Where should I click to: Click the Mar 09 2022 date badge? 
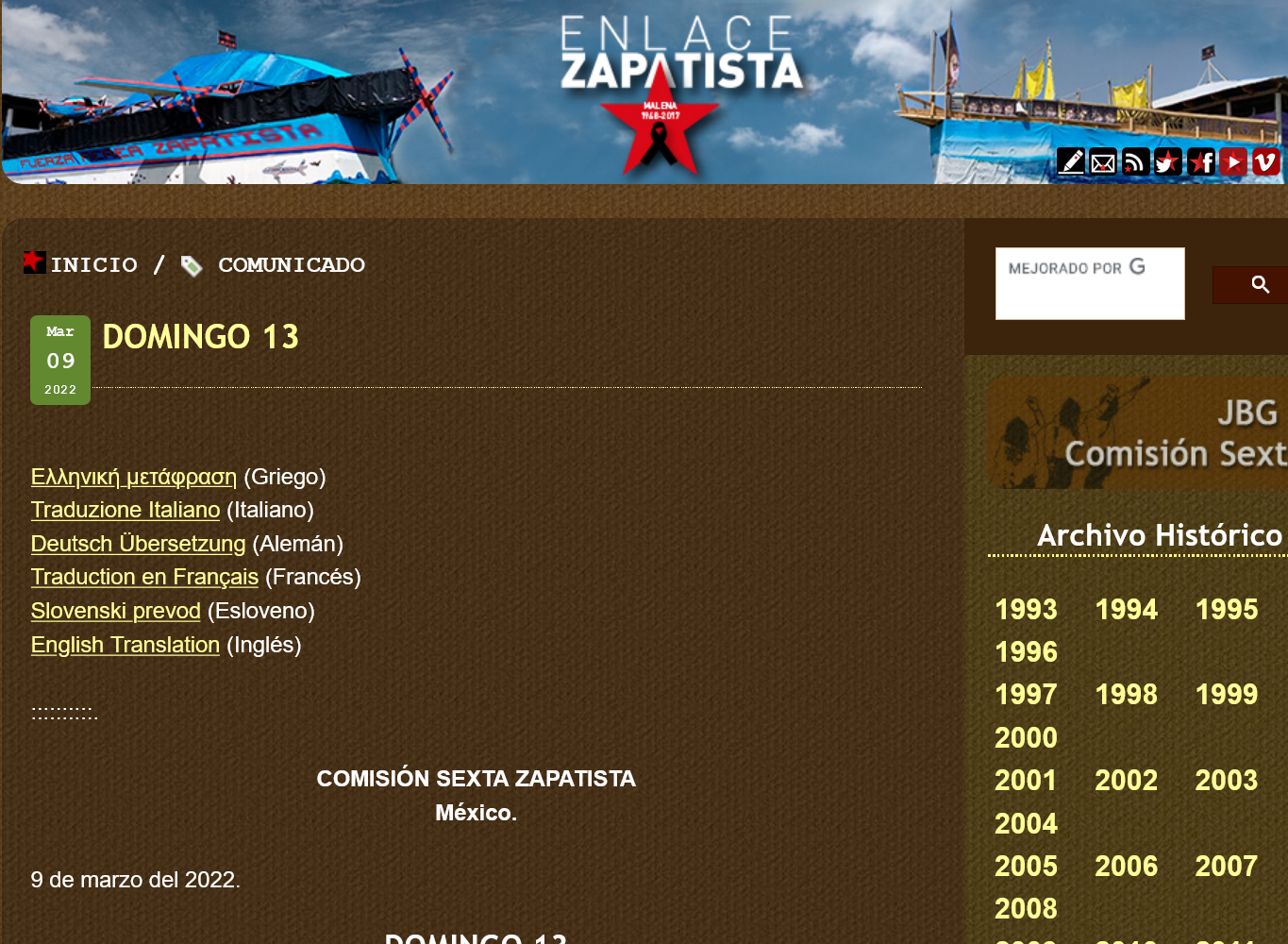[60, 360]
